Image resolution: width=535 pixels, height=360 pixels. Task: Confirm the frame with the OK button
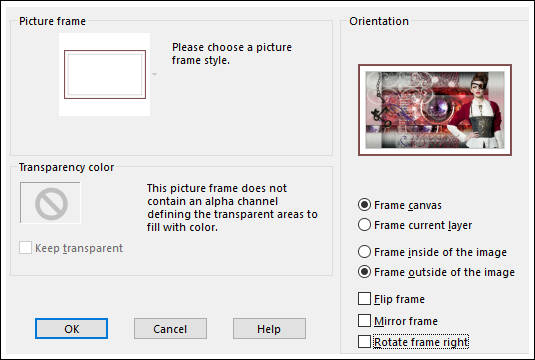click(x=71, y=329)
